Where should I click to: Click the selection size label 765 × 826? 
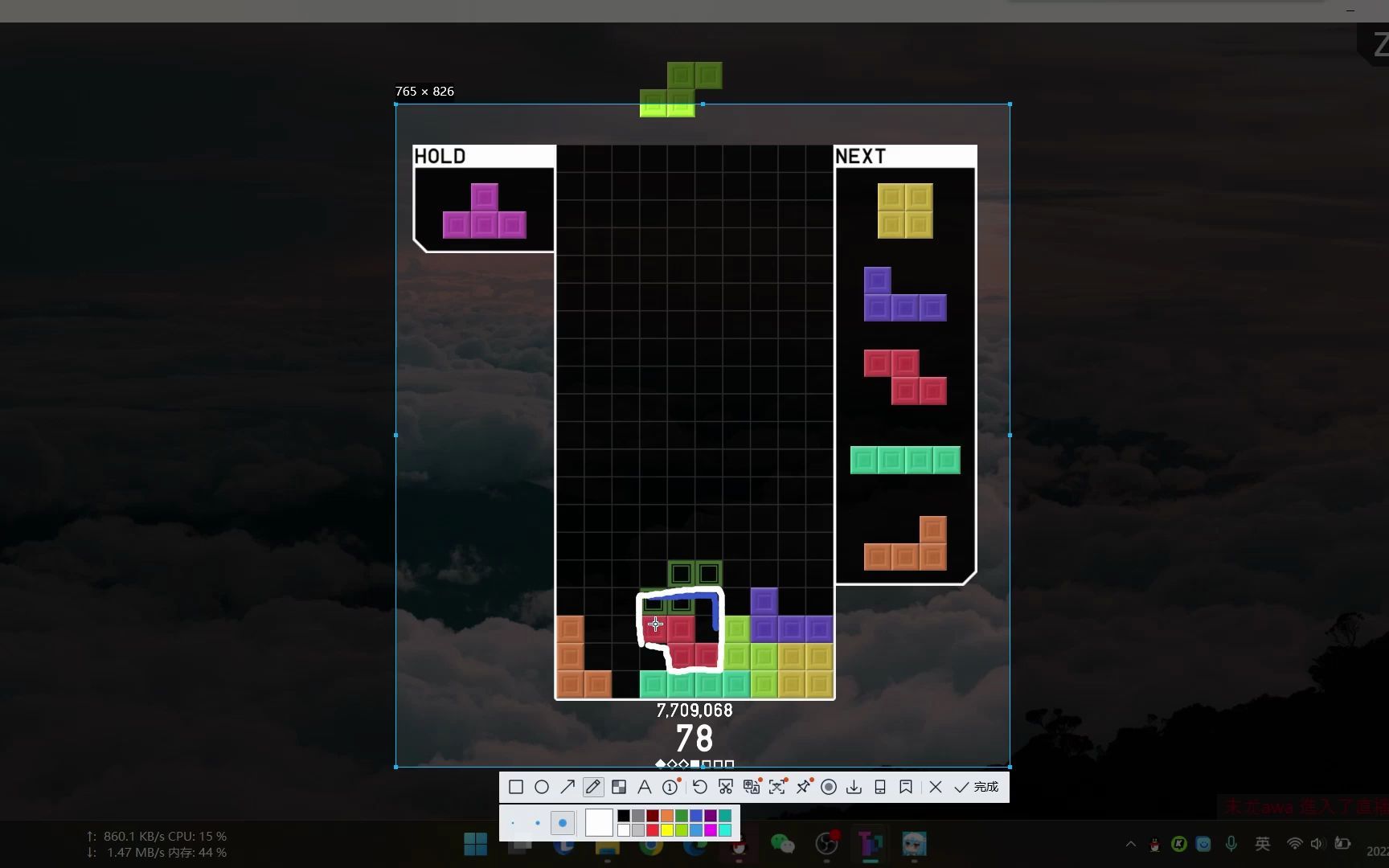[x=424, y=91]
